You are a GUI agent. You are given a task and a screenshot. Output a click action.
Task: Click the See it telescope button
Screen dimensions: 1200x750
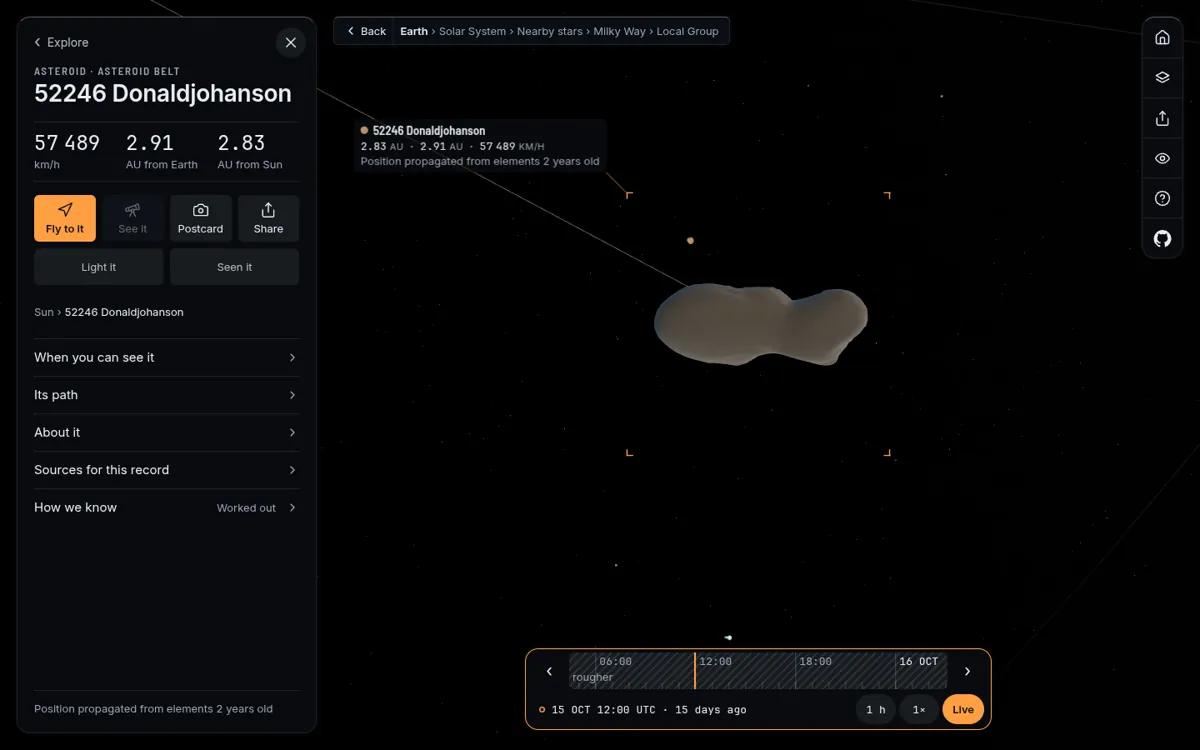click(x=133, y=218)
